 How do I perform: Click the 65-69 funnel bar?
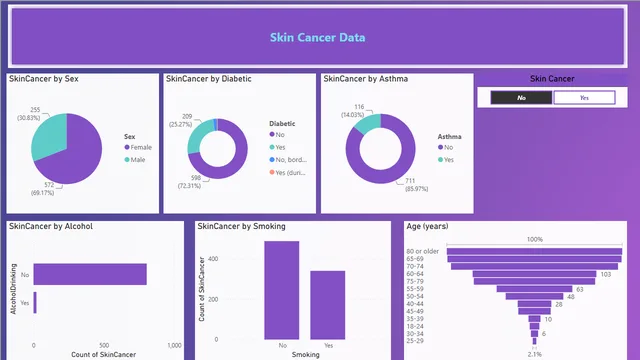[534, 259]
